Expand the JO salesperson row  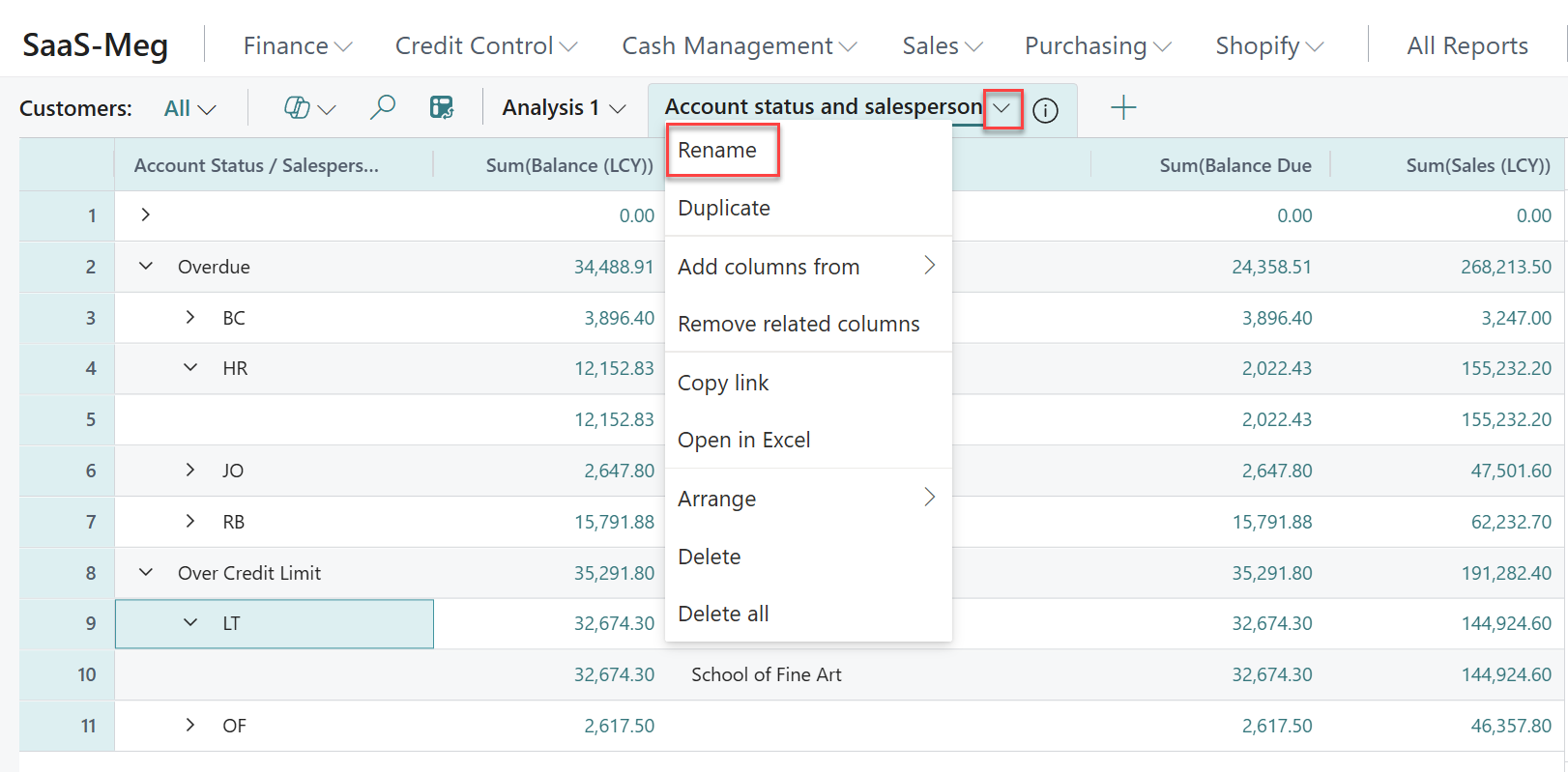[x=189, y=470]
